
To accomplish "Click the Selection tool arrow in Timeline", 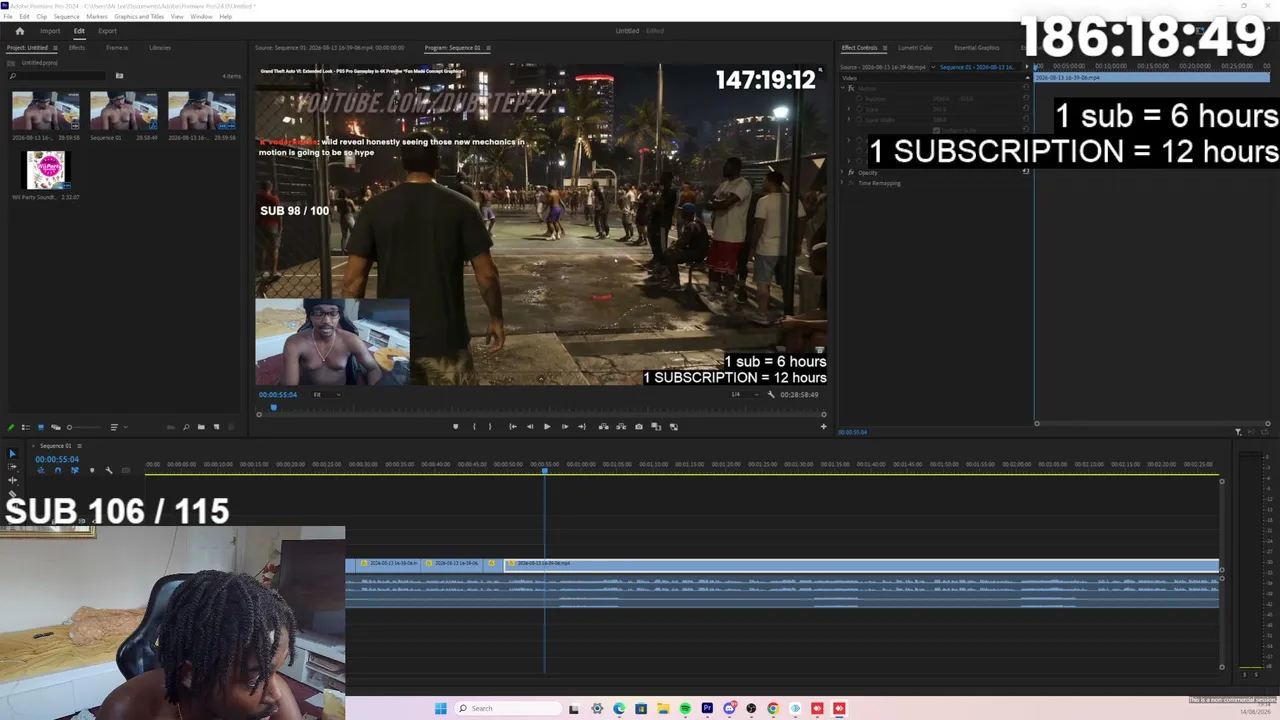I will (x=12, y=454).
